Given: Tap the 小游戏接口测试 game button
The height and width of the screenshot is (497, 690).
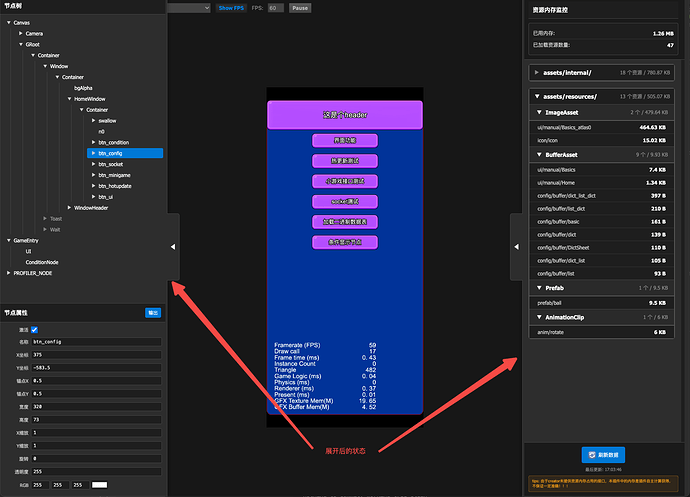Looking at the screenshot, I should pos(345,181).
